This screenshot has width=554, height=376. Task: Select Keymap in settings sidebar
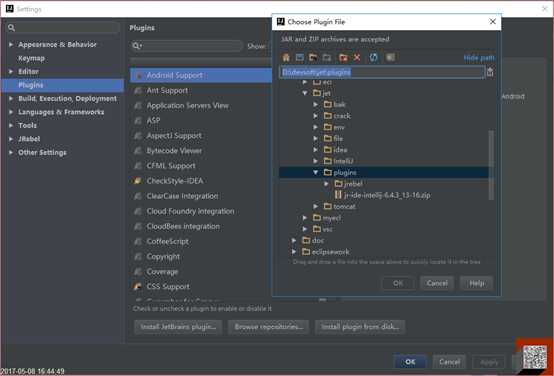[x=31, y=58]
